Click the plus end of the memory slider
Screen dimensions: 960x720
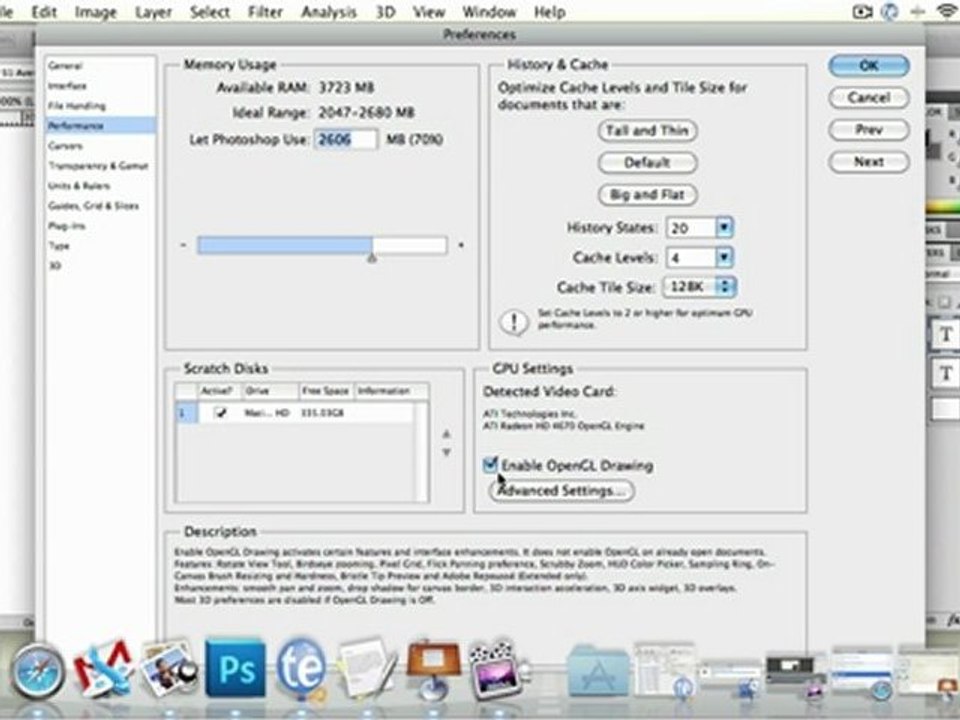461,246
